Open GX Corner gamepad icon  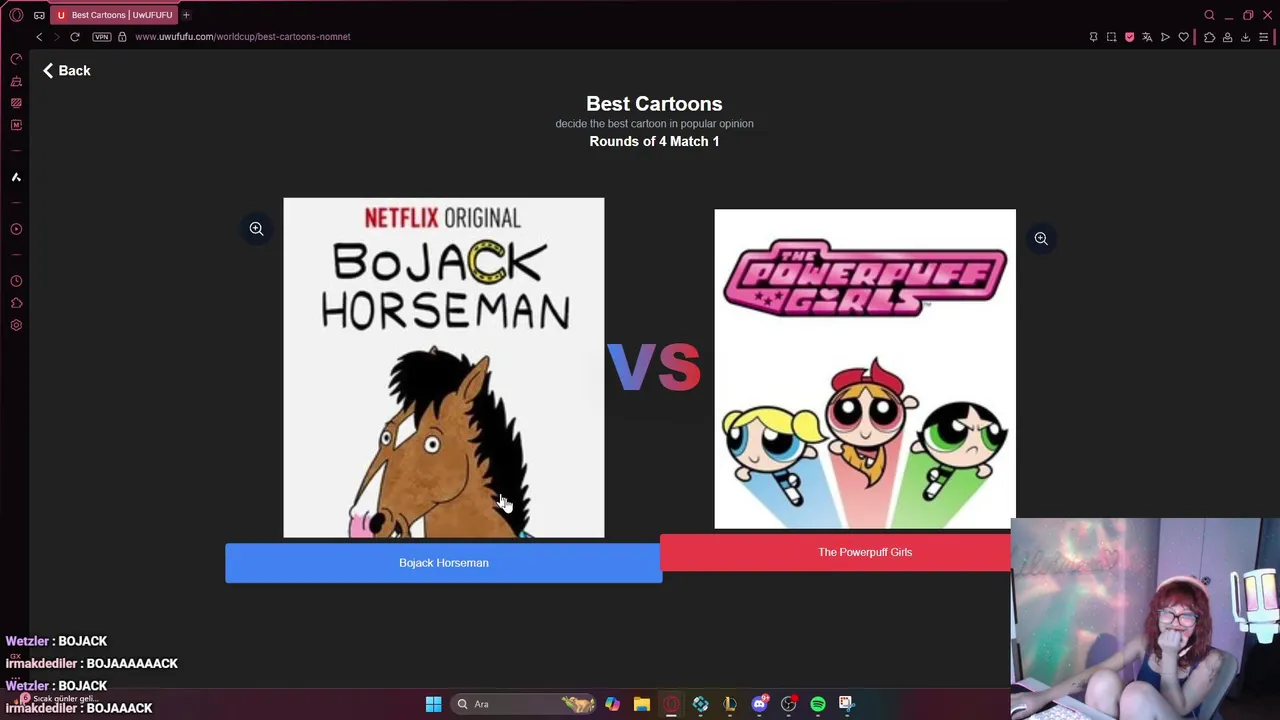[x=39, y=15]
